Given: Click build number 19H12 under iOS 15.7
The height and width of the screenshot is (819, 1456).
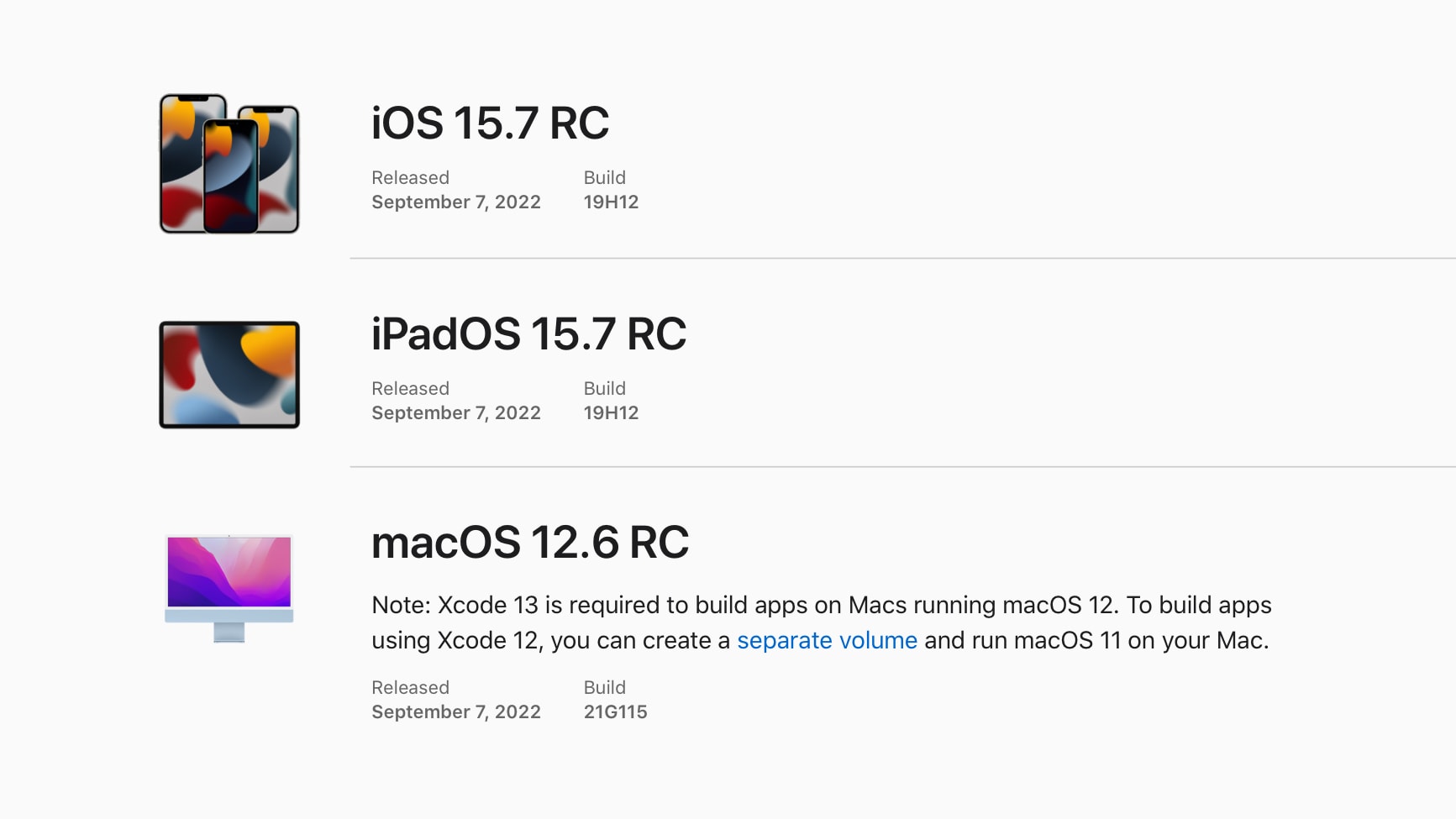Looking at the screenshot, I should tap(612, 202).
